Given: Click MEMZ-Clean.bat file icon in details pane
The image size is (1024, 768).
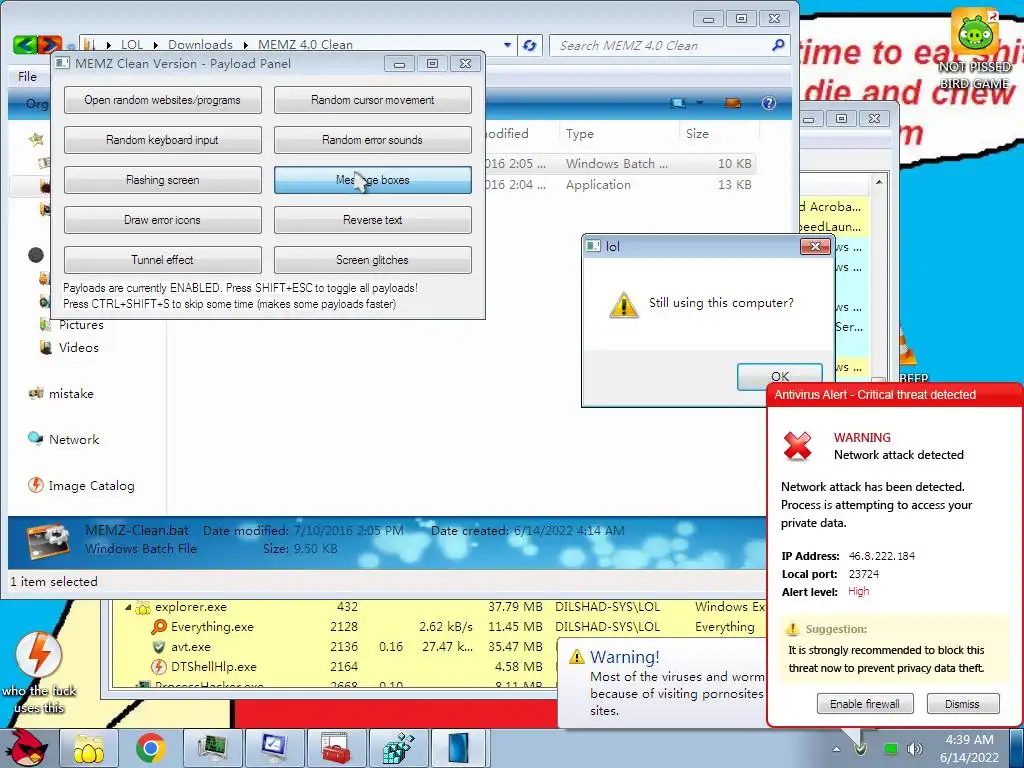Looking at the screenshot, I should tap(48, 541).
